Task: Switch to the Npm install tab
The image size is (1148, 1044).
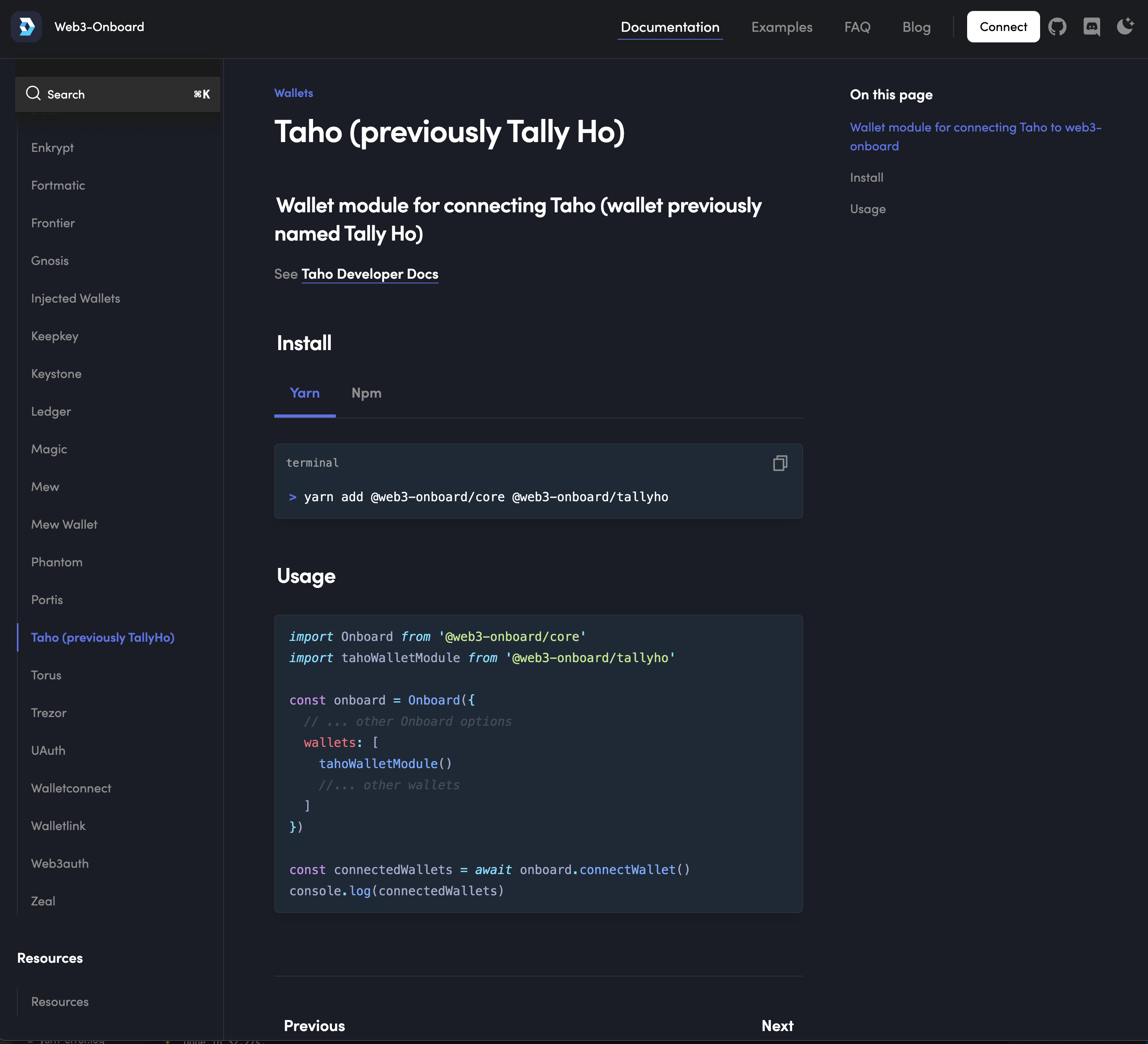Action: [366, 393]
